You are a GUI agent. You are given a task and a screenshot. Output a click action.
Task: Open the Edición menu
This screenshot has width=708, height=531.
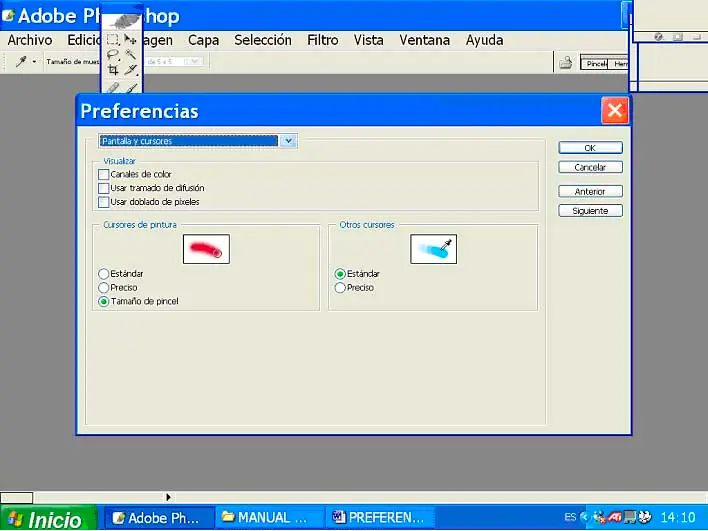[x=84, y=40]
